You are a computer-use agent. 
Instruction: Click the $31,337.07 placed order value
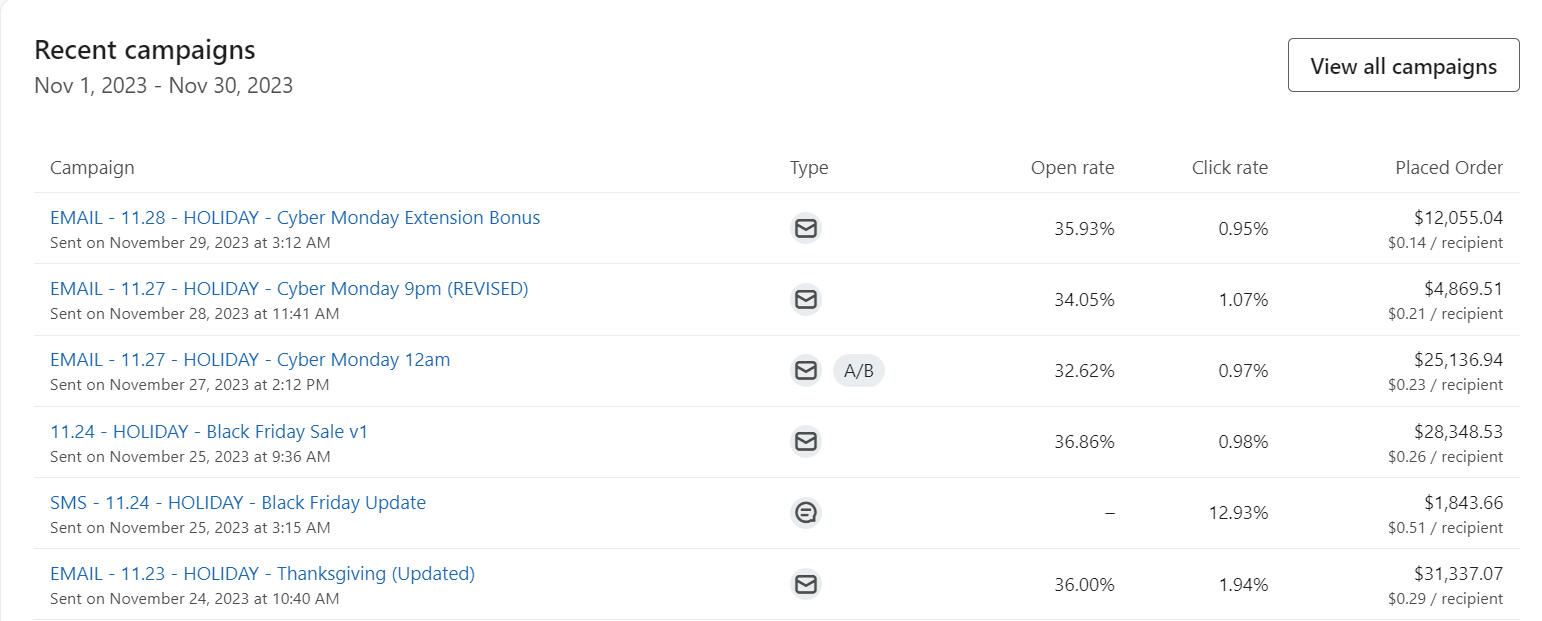[x=1458, y=574]
